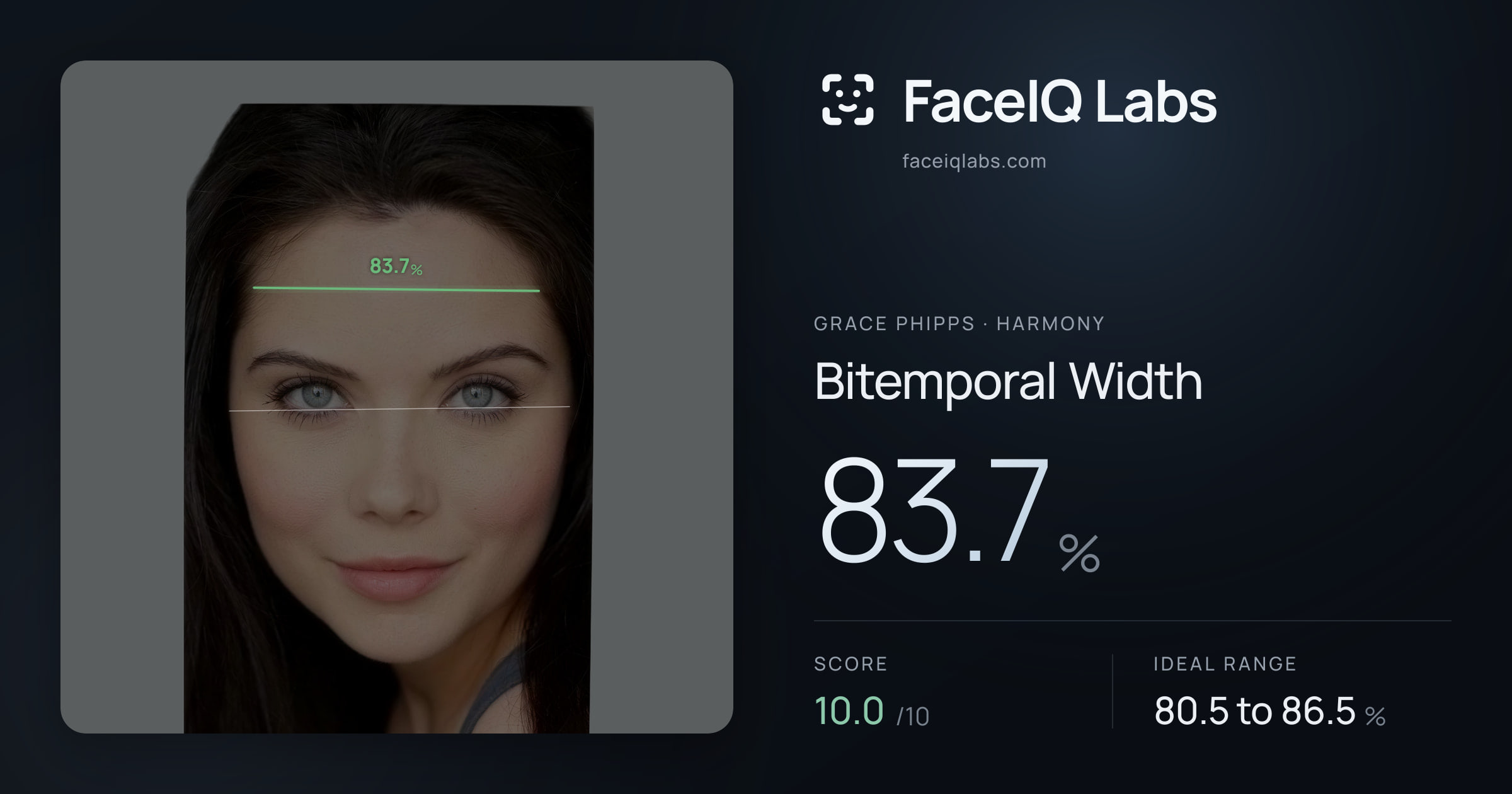Open the faceiqlabs.com link
The height and width of the screenshot is (794, 1512).
(974, 161)
